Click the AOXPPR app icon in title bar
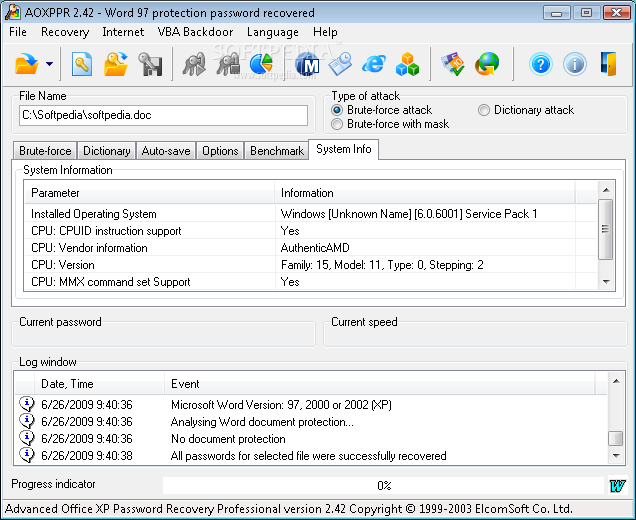 [13, 12]
